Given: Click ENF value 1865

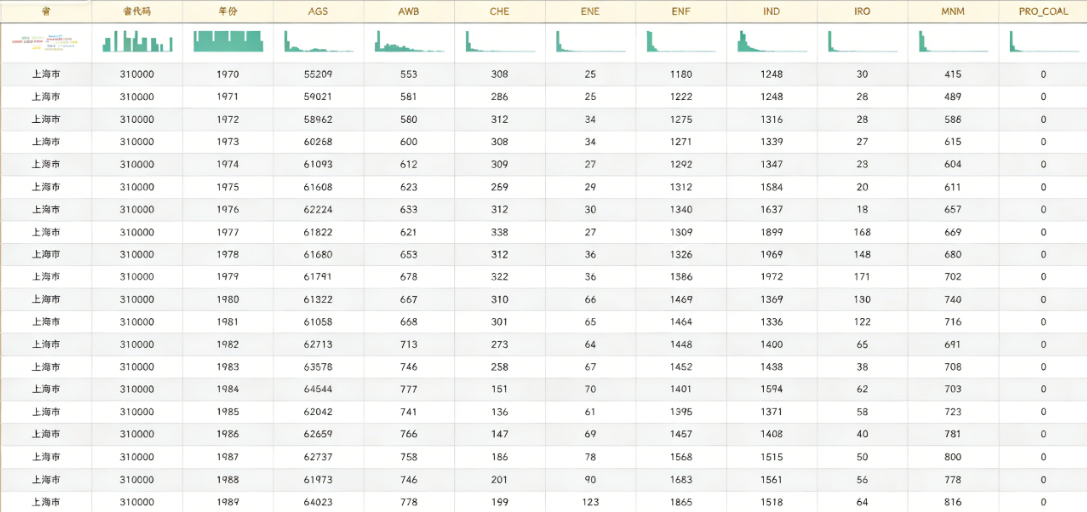Looking at the screenshot, I should [681, 502].
